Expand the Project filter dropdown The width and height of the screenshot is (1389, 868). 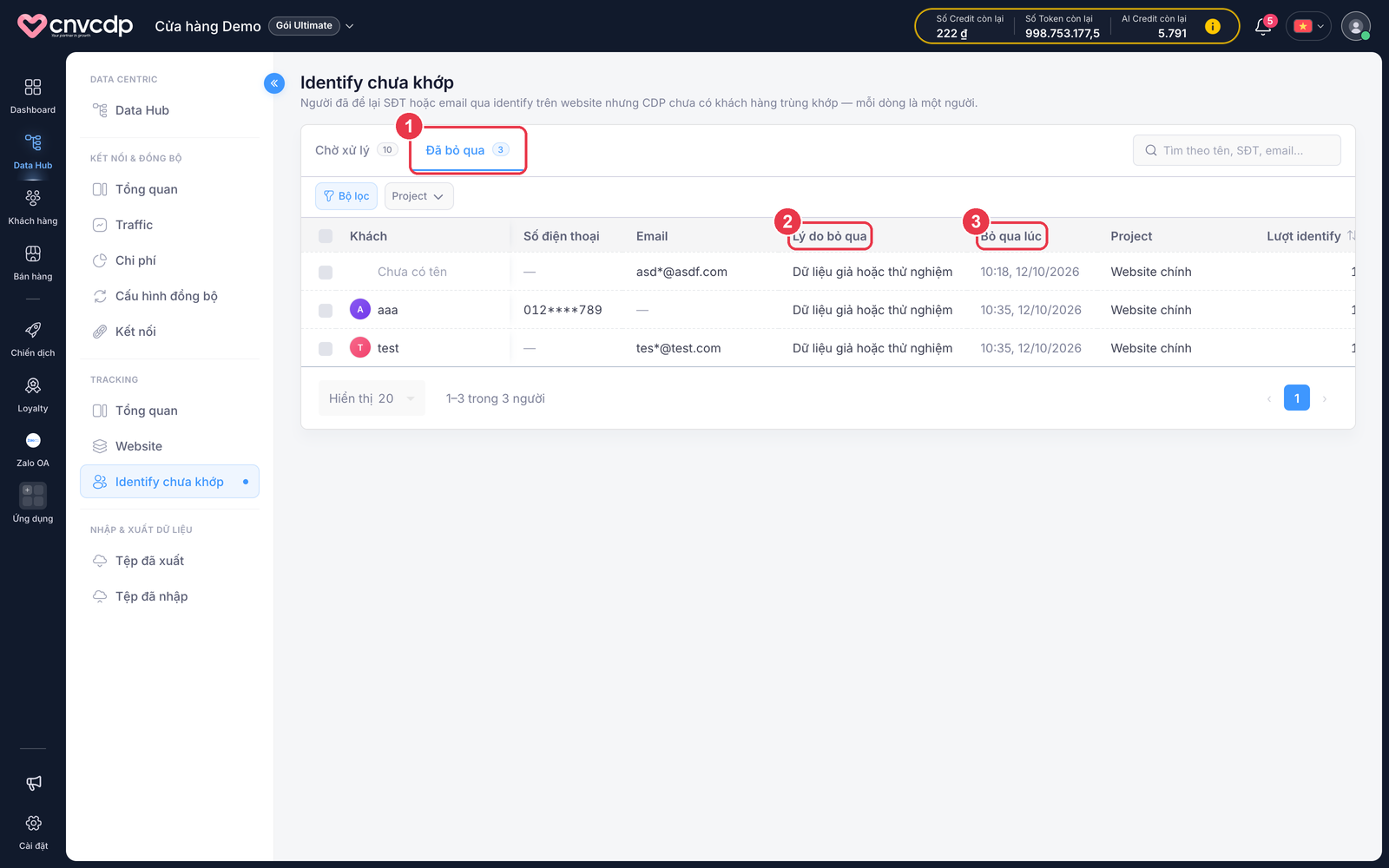pos(418,196)
